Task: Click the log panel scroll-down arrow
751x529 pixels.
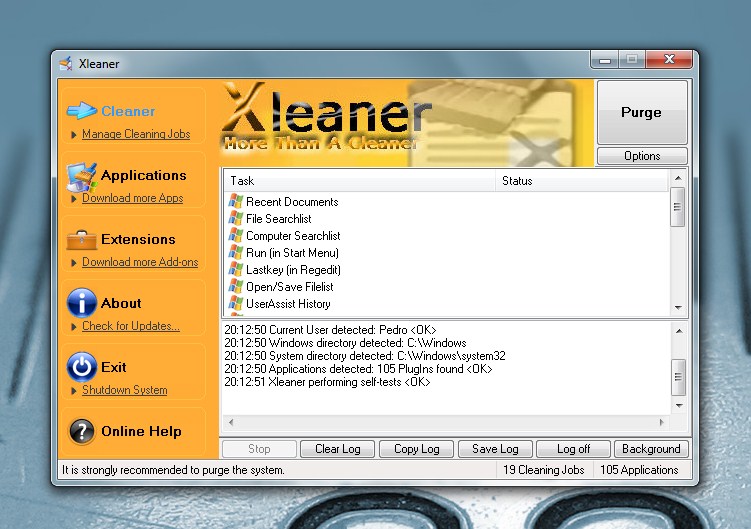Action: pos(679,406)
